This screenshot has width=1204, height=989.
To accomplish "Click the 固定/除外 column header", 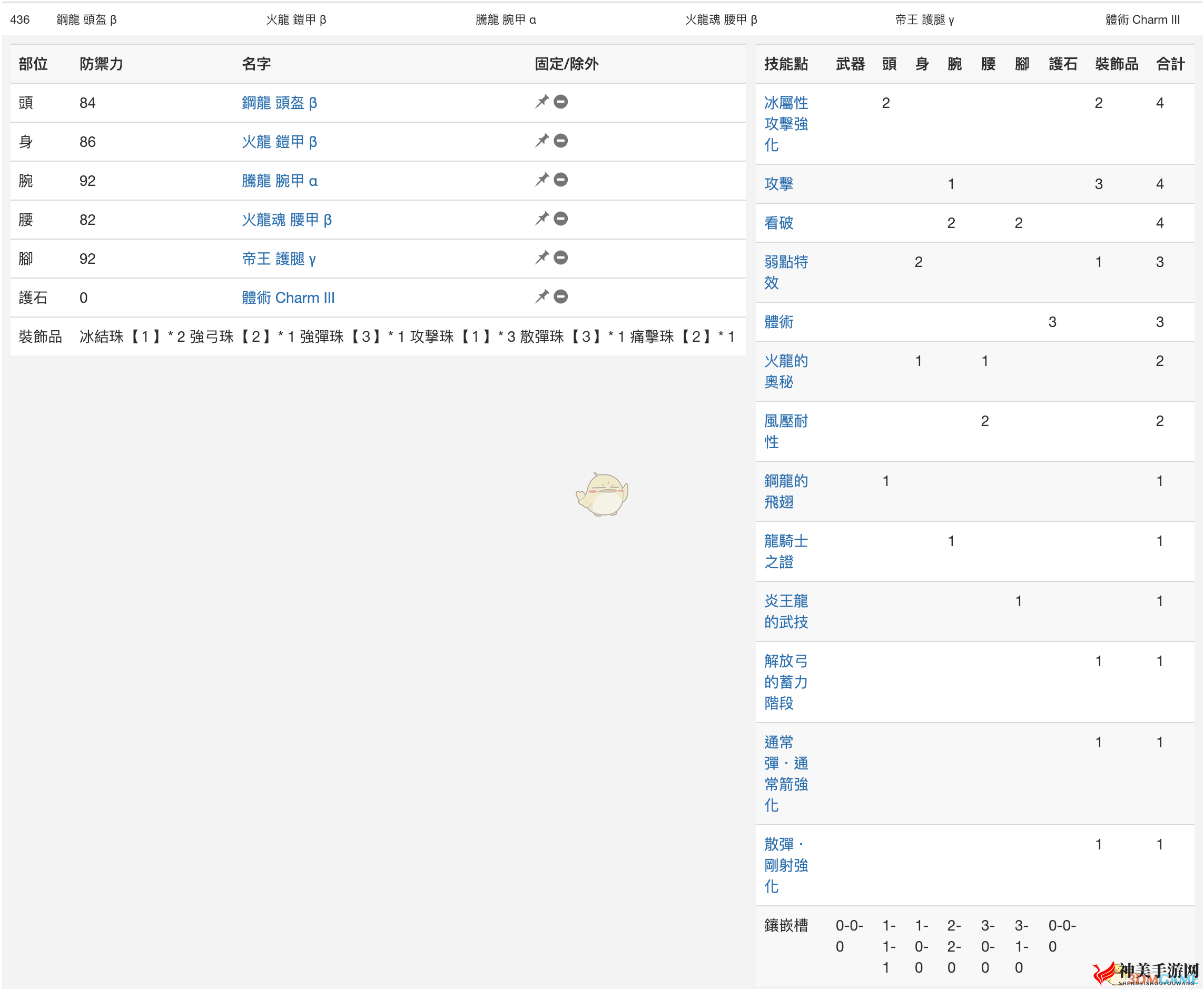I will pyautogui.click(x=566, y=64).
